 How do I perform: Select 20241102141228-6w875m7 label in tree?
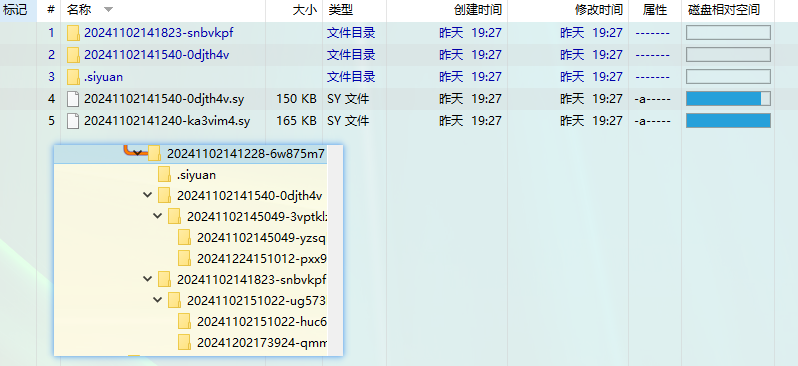[246, 153]
